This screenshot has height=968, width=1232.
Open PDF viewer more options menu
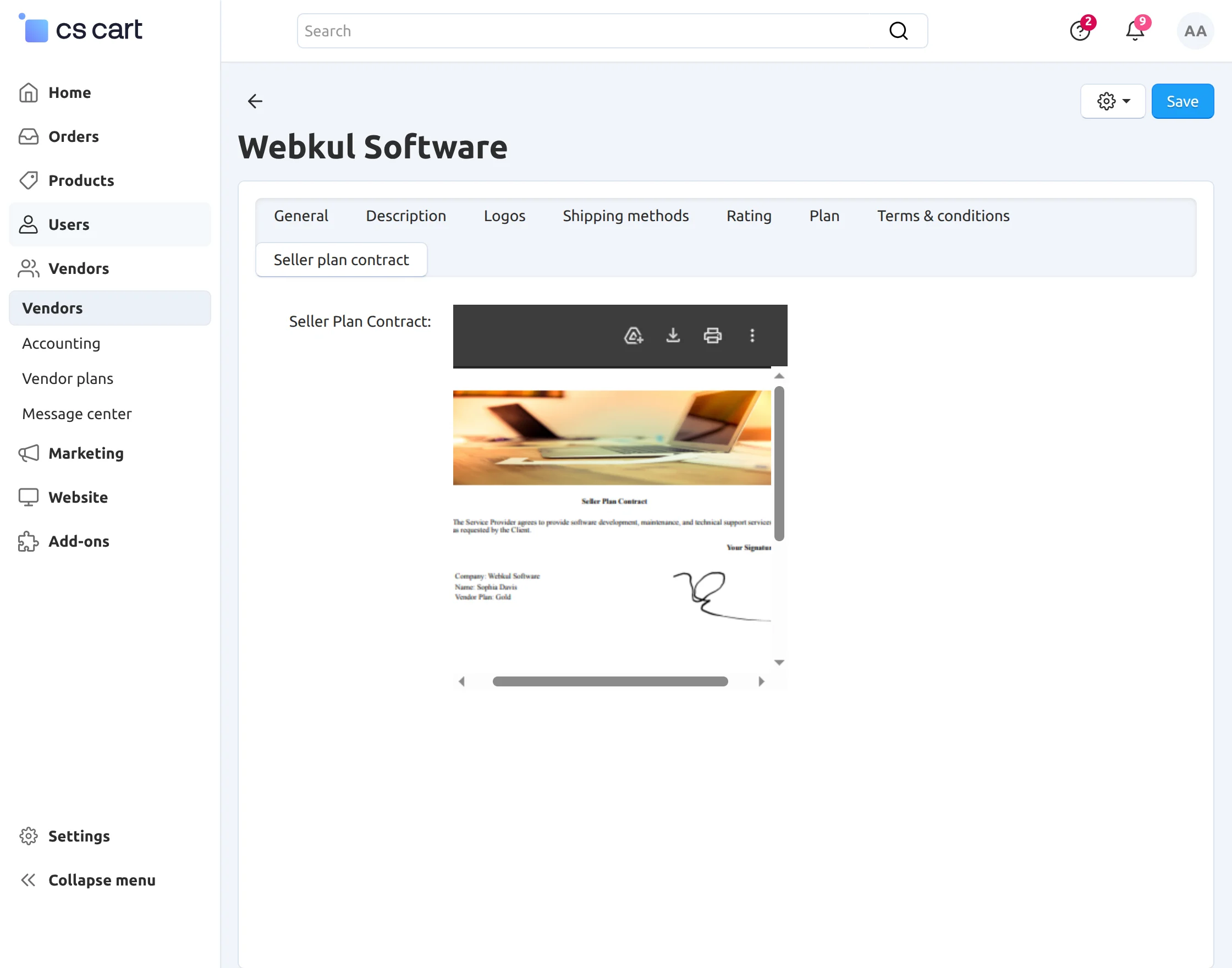click(x=752, y=335)
